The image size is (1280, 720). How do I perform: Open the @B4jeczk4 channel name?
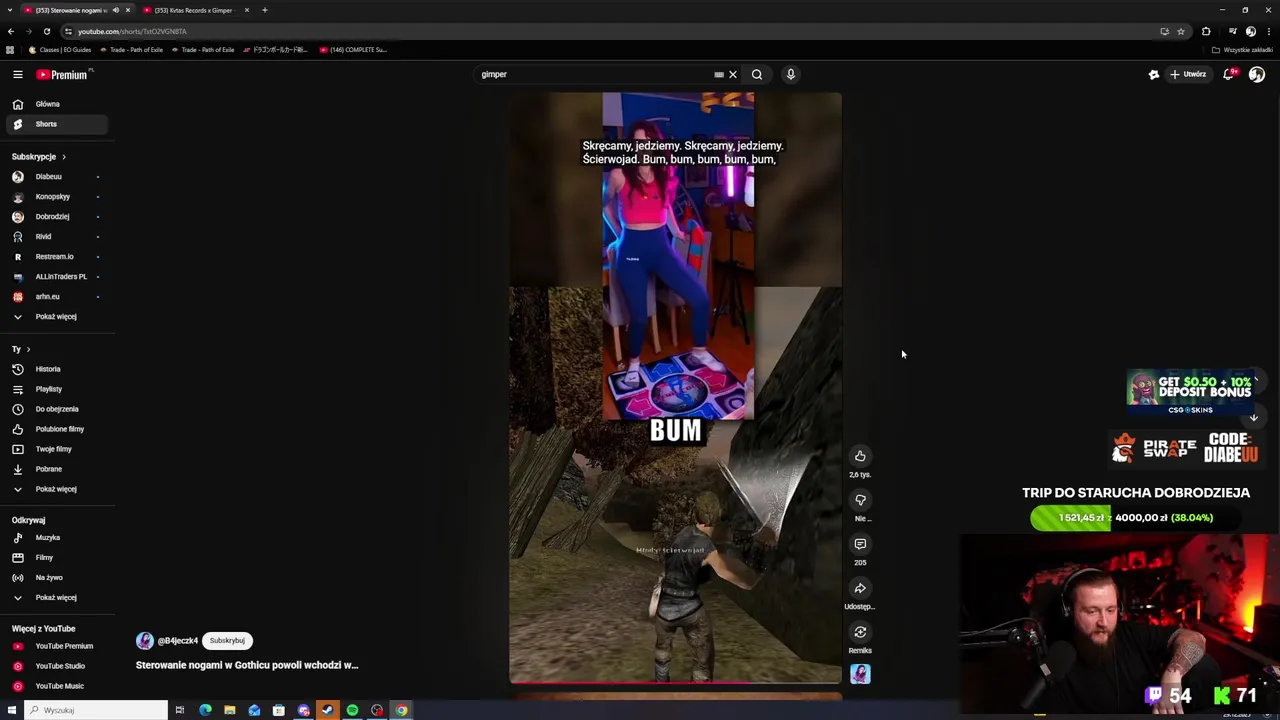click(177, 641)
